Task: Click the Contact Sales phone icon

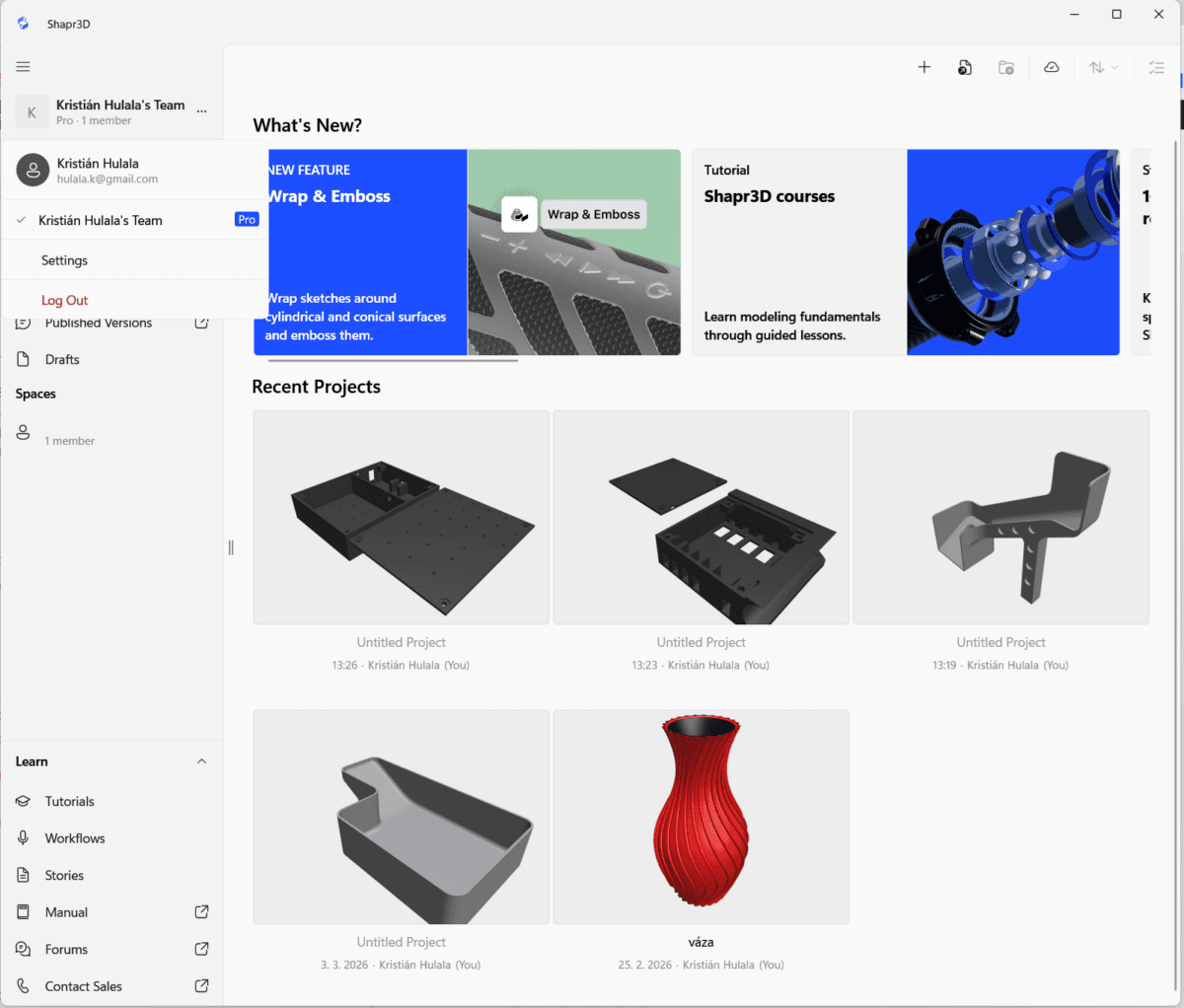Action: (x=24, y=986)
